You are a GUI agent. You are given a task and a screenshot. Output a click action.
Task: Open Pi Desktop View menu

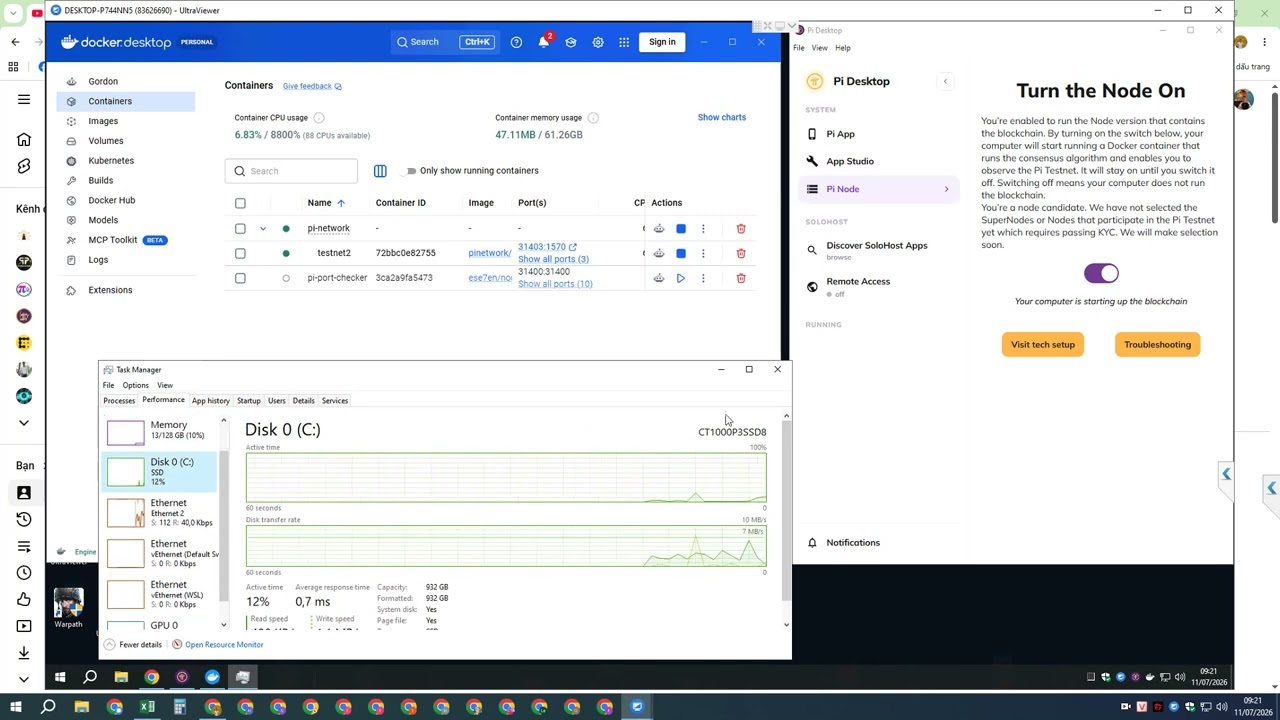(819, 48)
